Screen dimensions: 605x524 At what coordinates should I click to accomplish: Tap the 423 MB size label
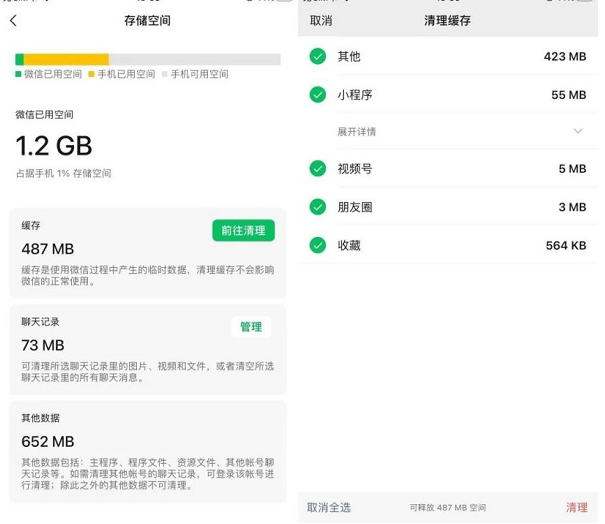[565, 56]
